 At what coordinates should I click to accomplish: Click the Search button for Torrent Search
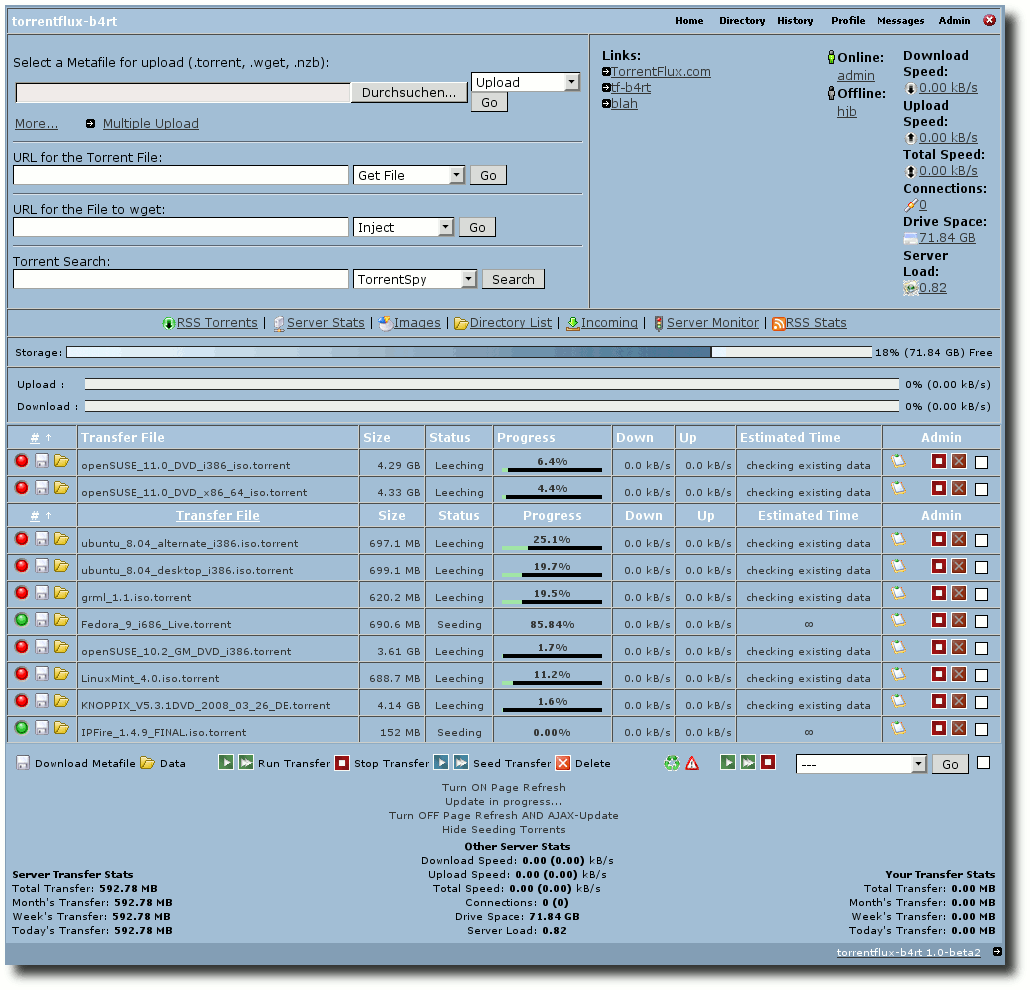[x=513, y=279]
